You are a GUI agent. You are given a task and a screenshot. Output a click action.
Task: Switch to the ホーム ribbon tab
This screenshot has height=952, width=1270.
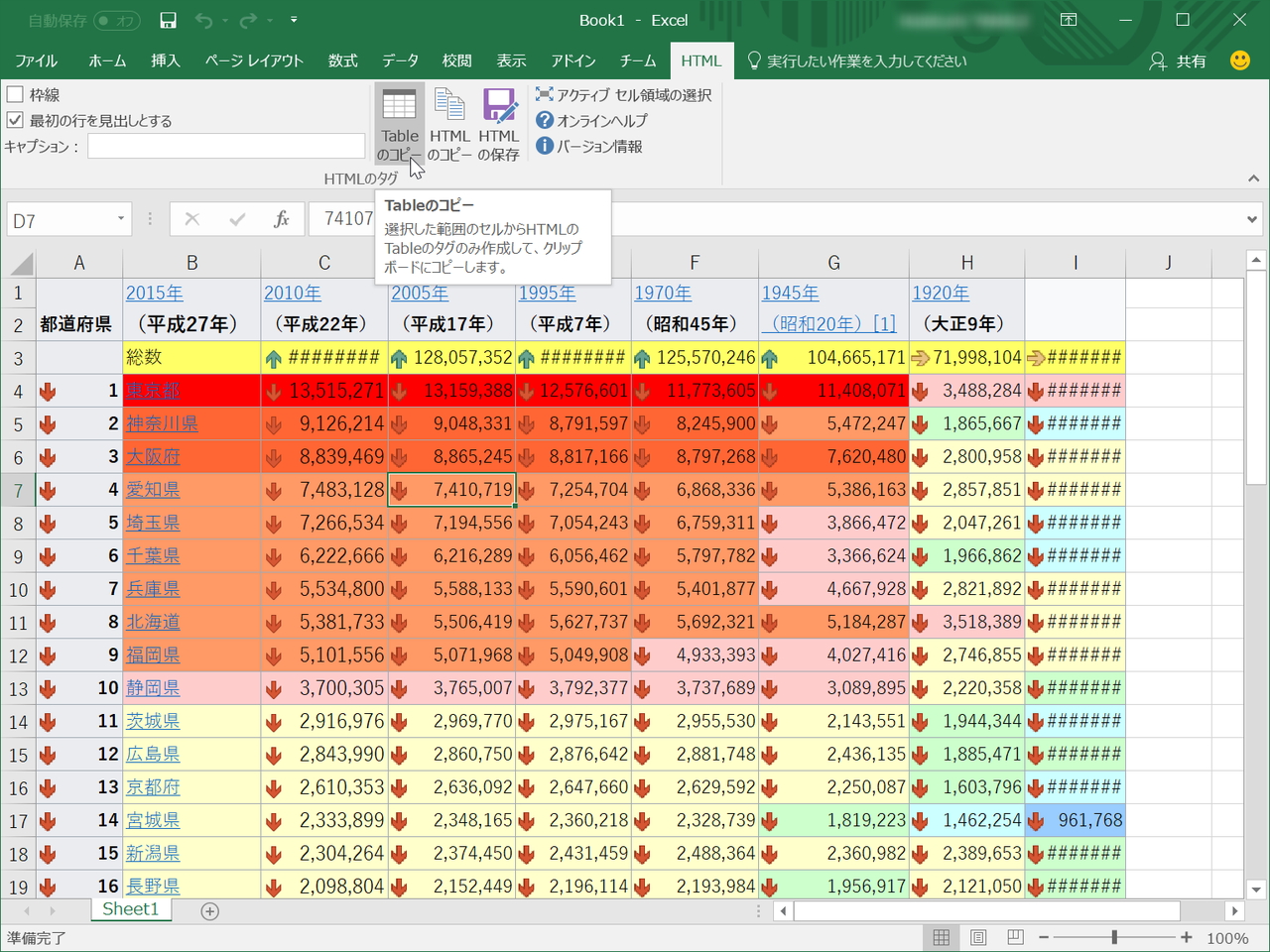tap(106, 60)
